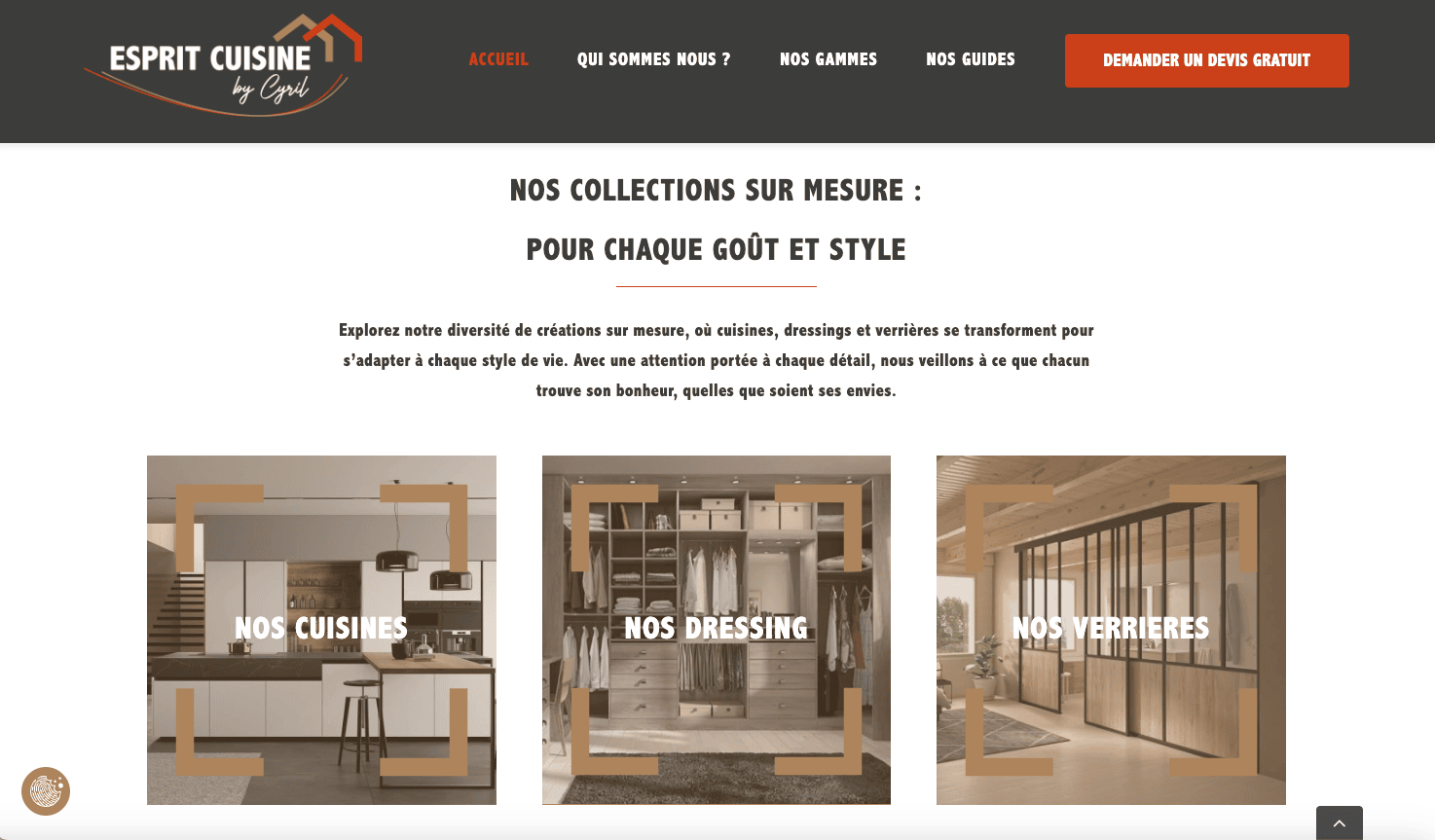Viewport: 1435px width, 840px height.
Task: Click the subheading Pour chaque goût et style
Action: coord(716,249)
